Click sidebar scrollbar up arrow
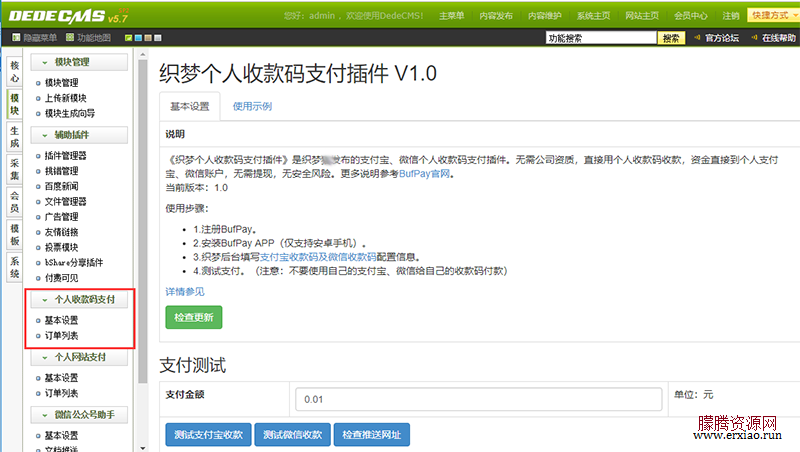This screenshot has width=800, height=452. coord(142,54)
